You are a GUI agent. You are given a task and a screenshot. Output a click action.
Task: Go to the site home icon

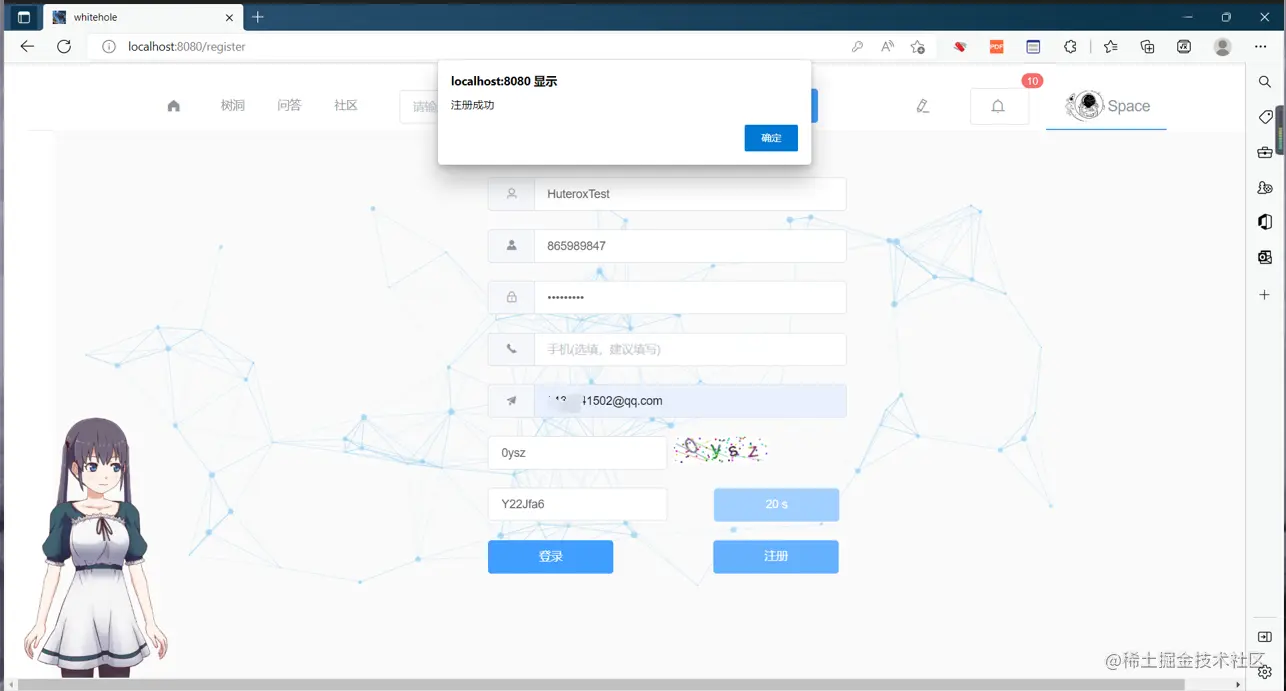(x=174, y=106)
